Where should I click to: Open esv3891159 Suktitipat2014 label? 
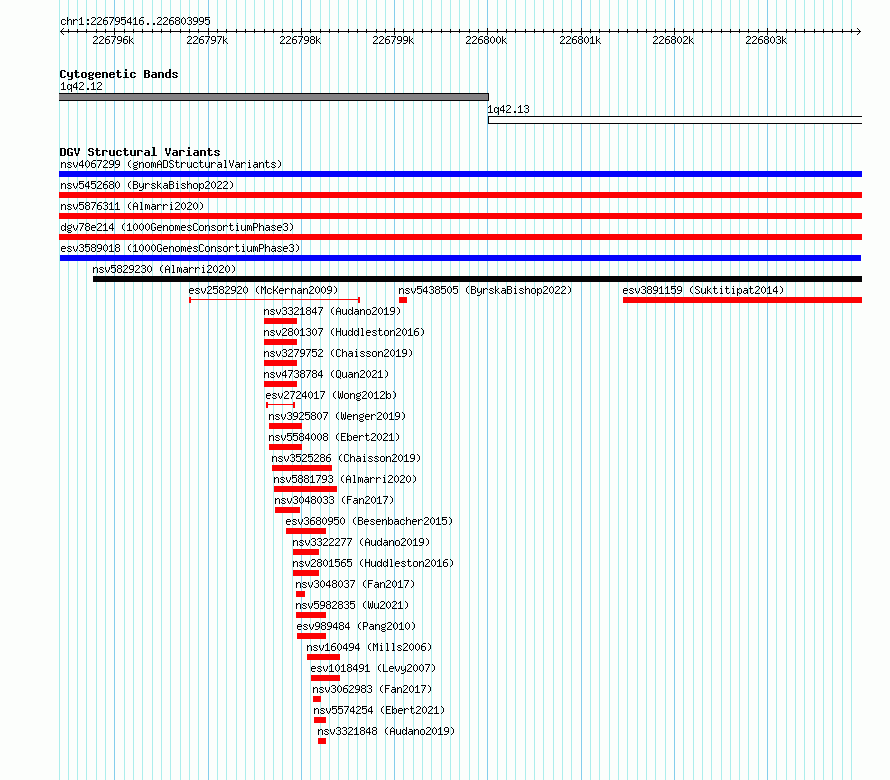[x=703, y=290]
